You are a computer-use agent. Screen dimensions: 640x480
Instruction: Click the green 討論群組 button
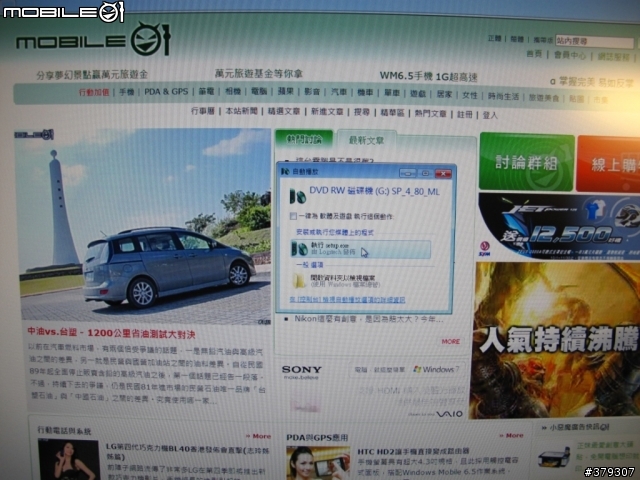(527, 162)
